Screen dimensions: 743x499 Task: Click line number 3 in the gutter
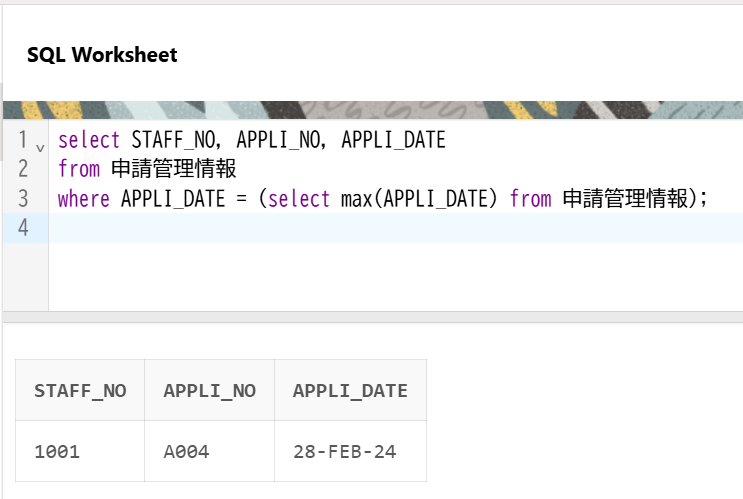click(x=22, y=198)
